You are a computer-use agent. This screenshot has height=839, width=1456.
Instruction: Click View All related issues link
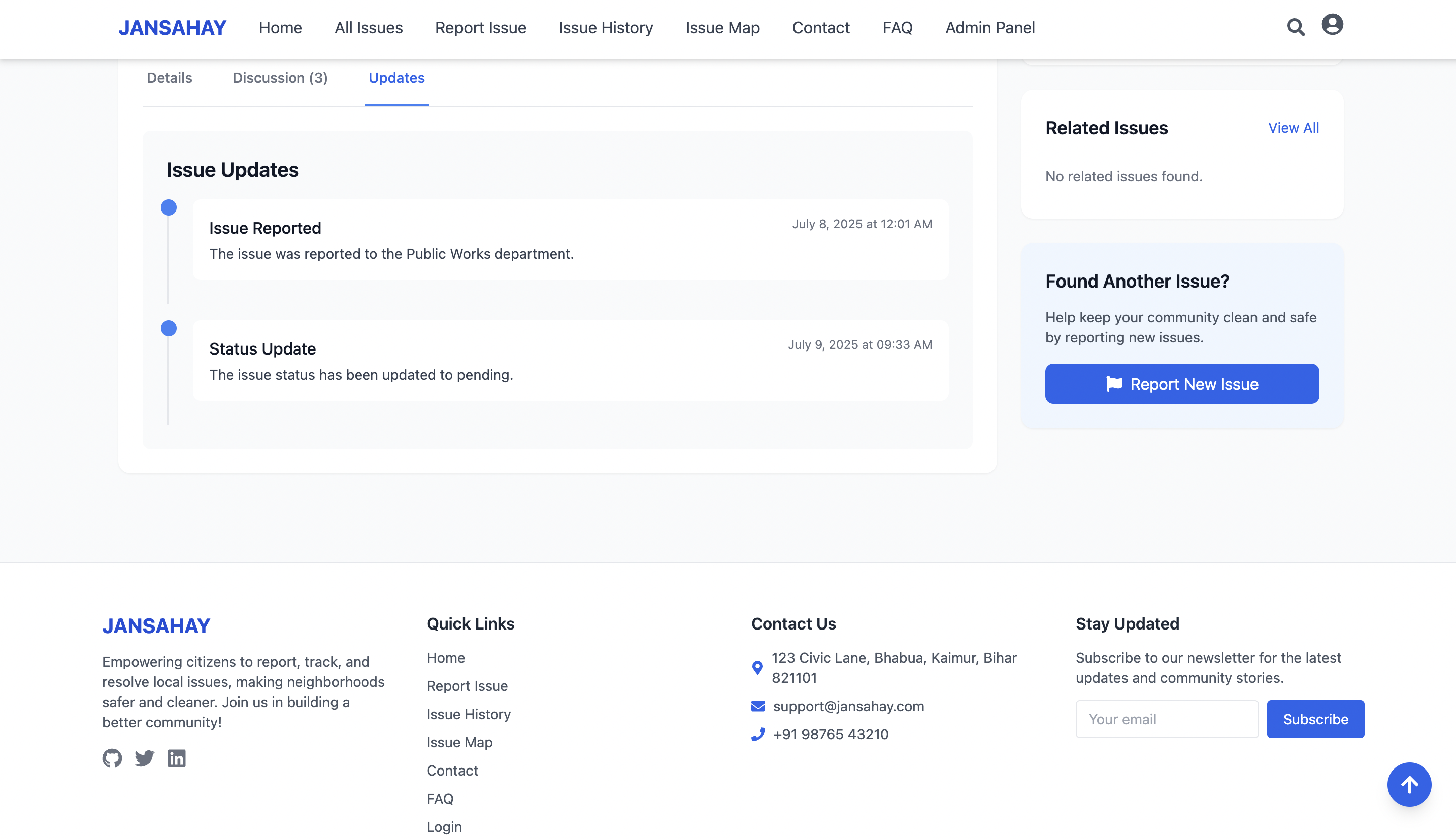tap(1293, 128)
